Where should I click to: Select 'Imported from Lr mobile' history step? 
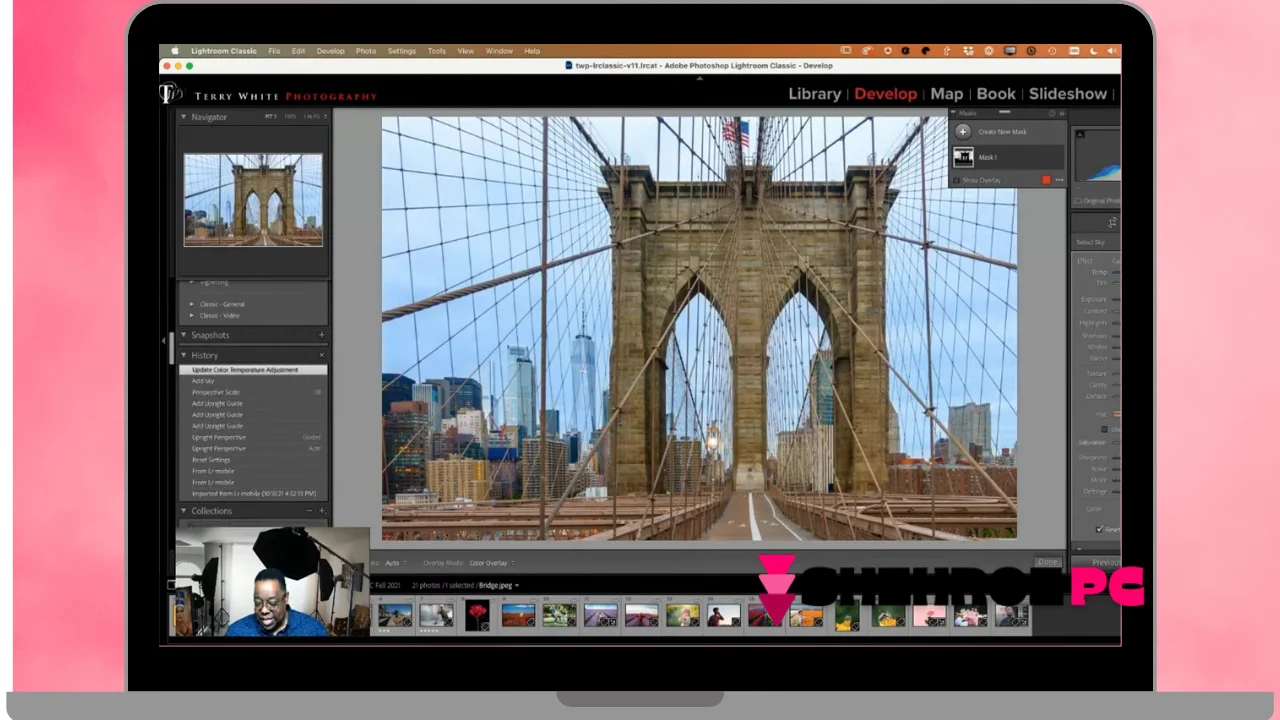(x=253, y=494)
